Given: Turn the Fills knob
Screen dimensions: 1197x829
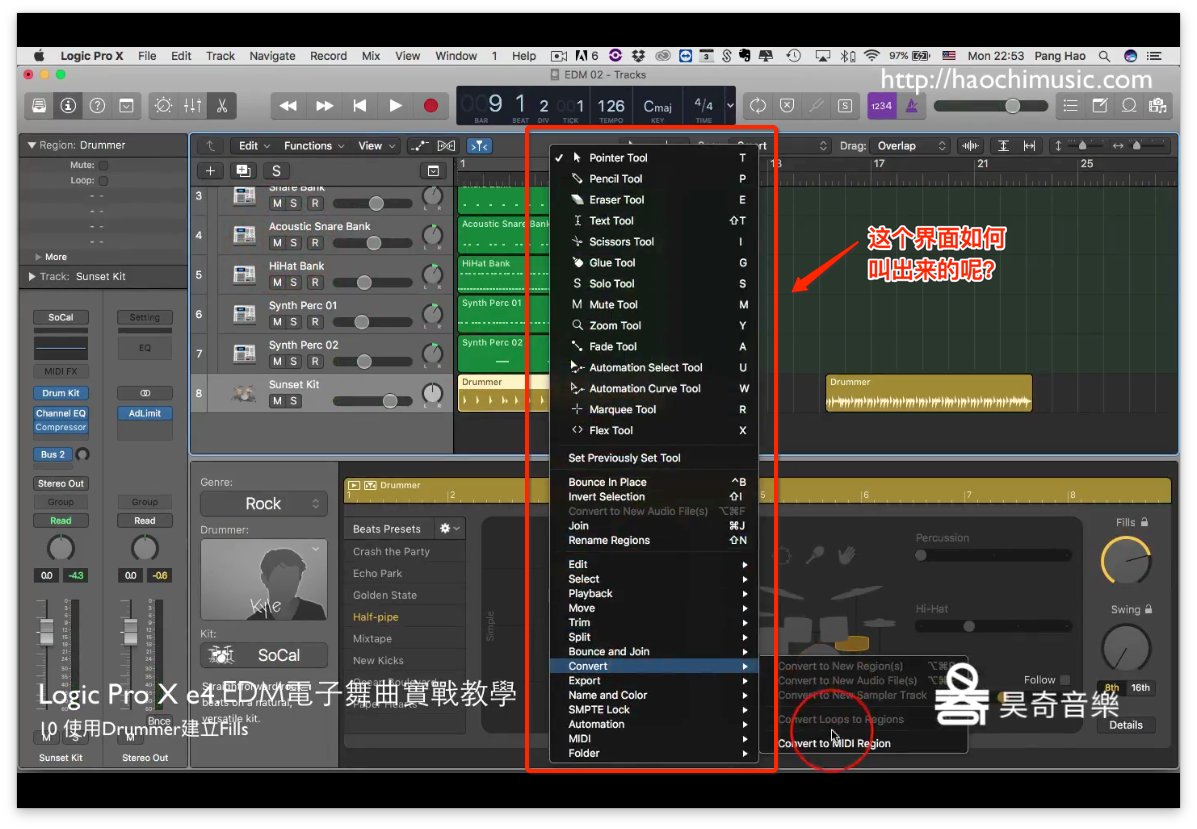Looking at the screenshot, I should (1126, 561).
